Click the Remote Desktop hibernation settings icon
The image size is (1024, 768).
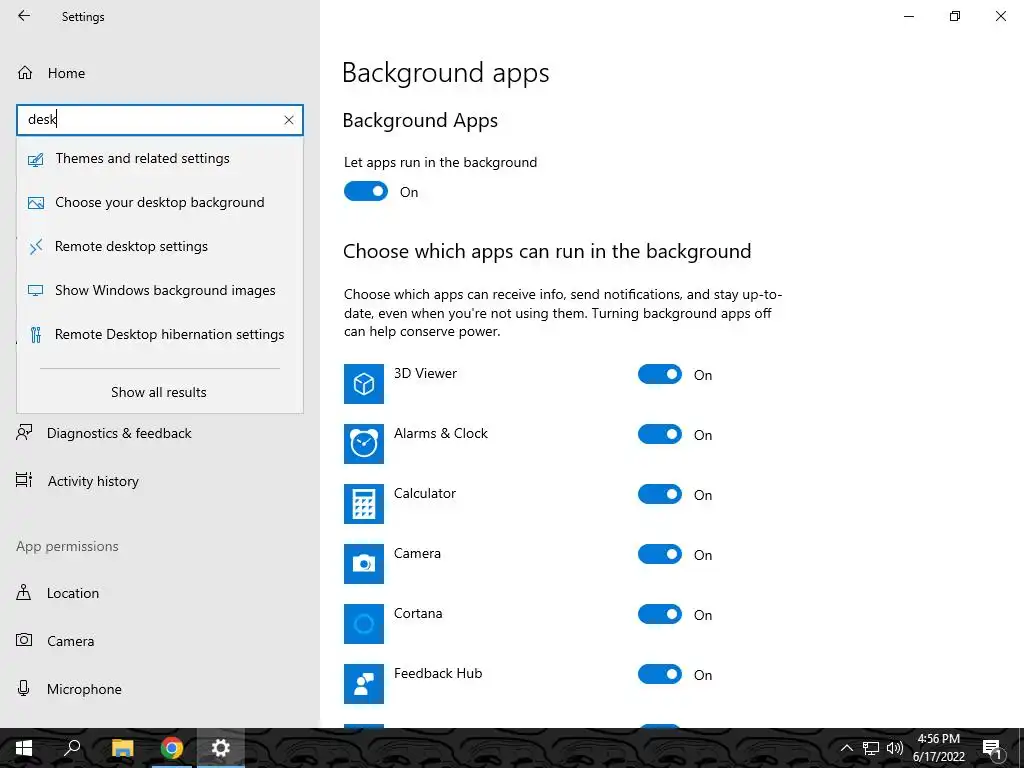36,334
